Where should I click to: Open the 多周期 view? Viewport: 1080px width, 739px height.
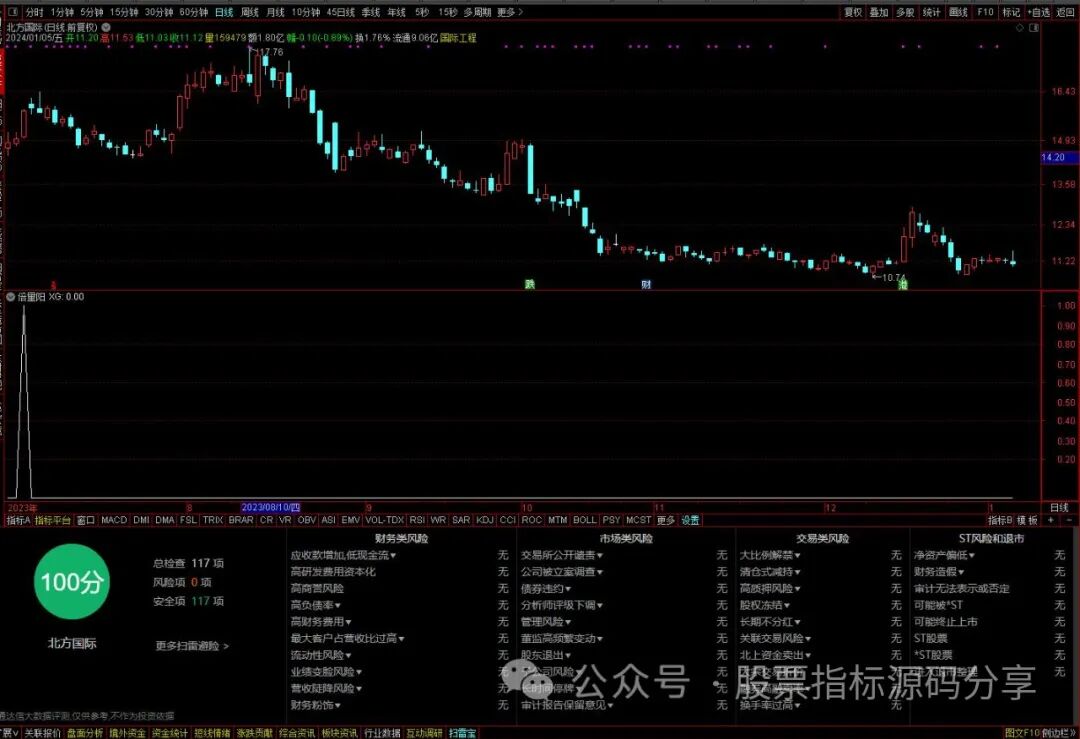pyautogui.click(x=477, y=12)
